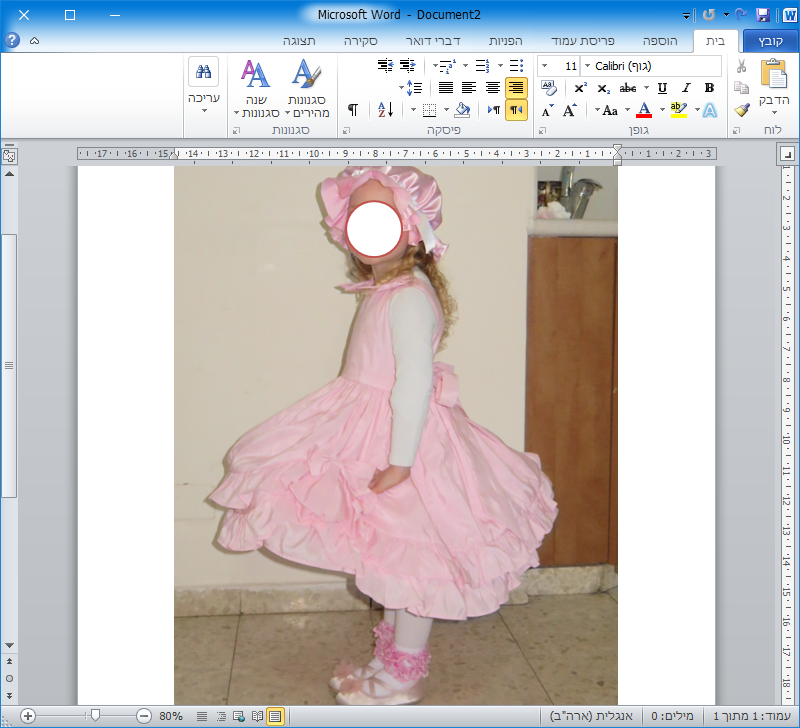Screen dimensions: 800x728
Task: Switch to Page Layout tab (פריסת עמוד)
Action: point(583,41)
